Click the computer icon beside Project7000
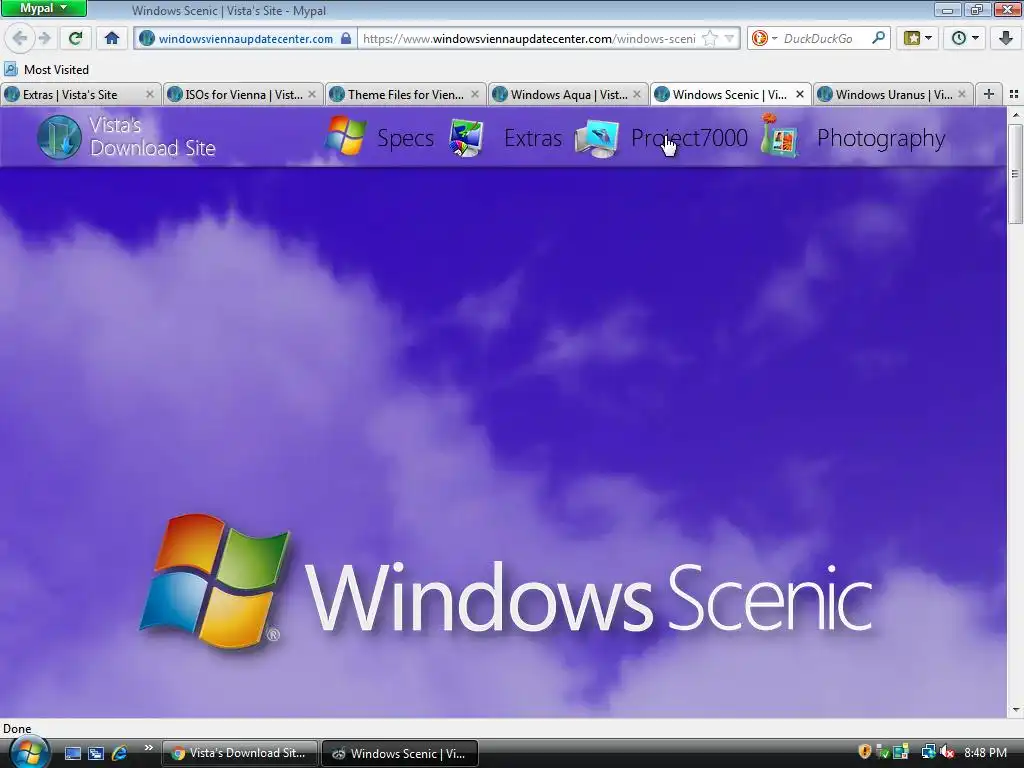The height and width of the screenshot is (768, 1024). (x=597, y=138)
